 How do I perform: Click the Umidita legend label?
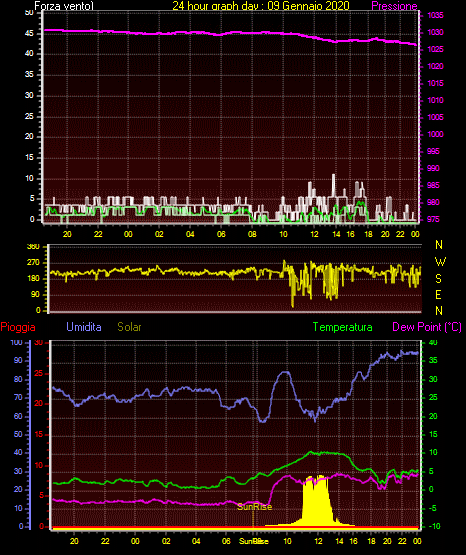click(x=84, y=327)
